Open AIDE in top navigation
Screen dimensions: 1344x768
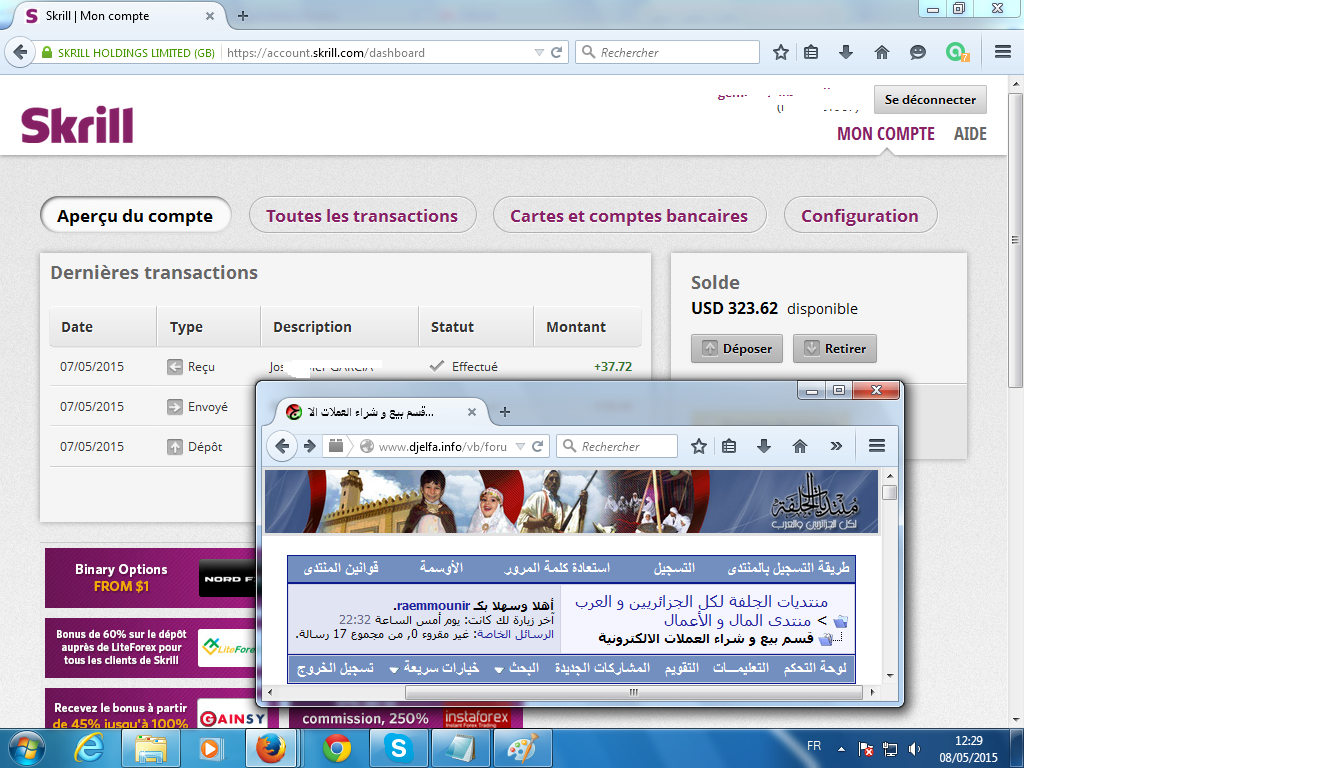pyautogui.click(x=971, y=134)
